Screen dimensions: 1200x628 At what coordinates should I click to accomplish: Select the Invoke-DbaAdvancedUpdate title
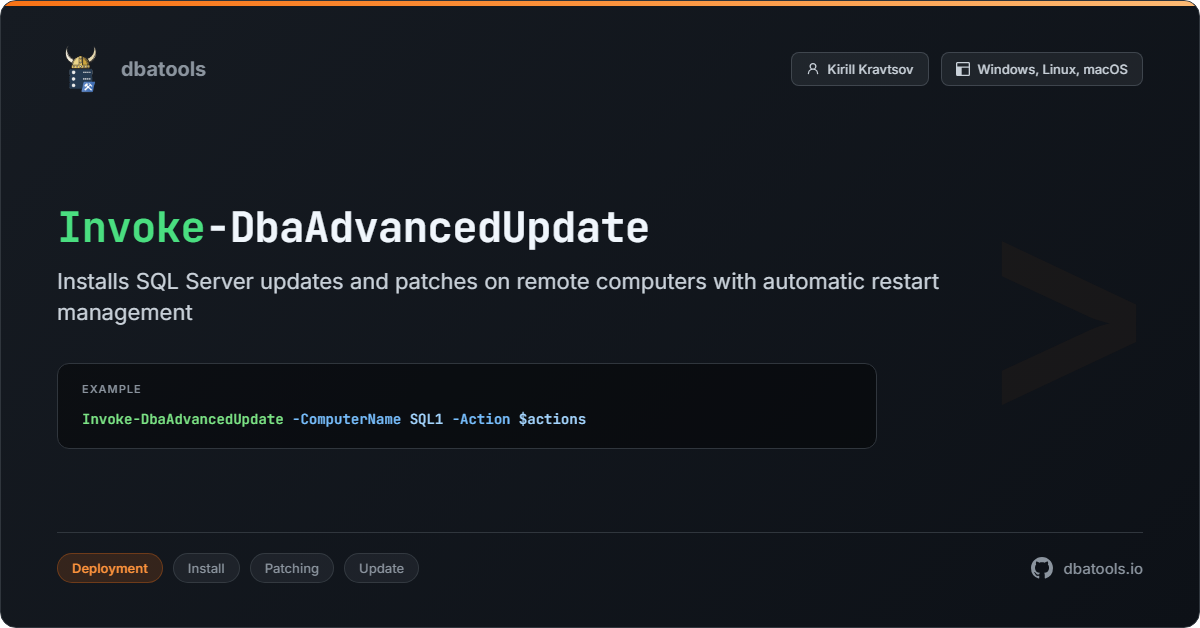(x=352, y=227)
